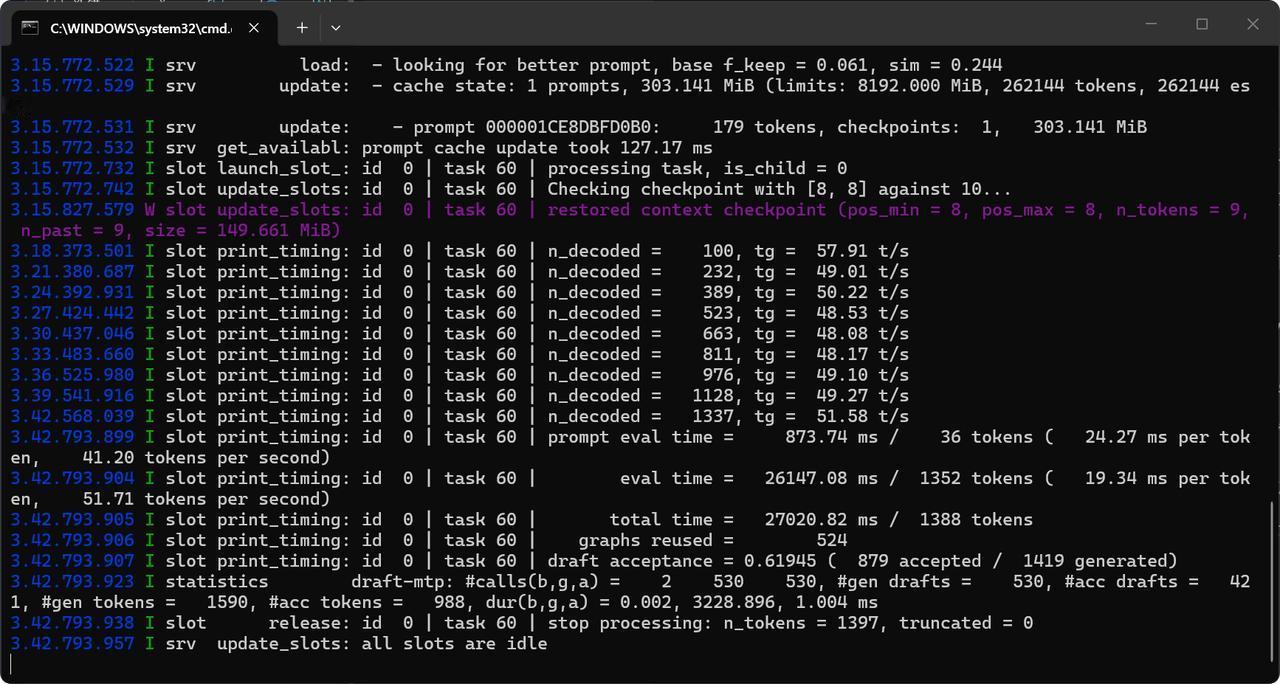This screenshot has width=1280, height=684.
Task: Click the 'prompt cache update took 127.17 ms' line
Action: click(361, 147)
